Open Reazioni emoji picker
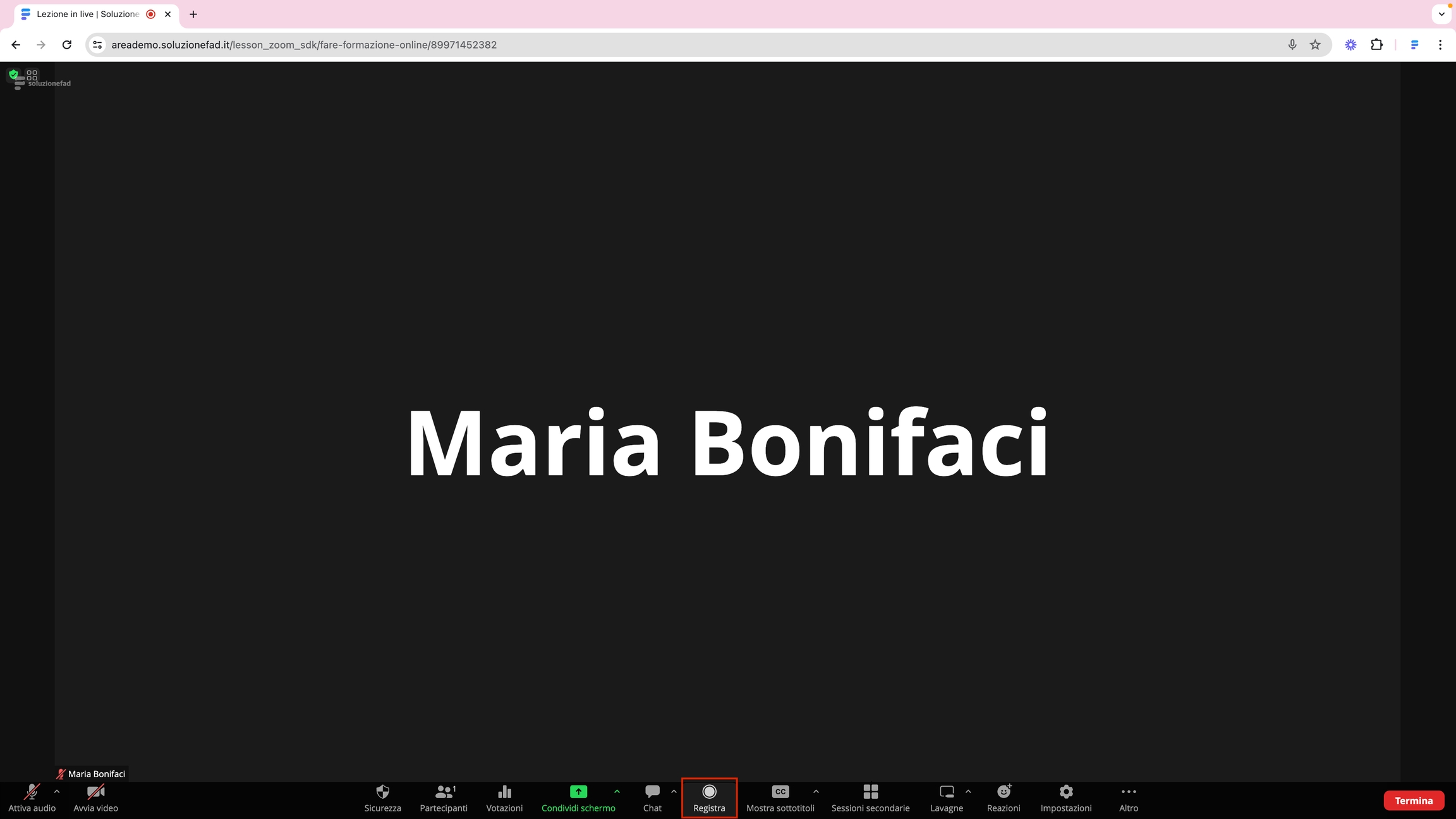 pos(1004,798)
